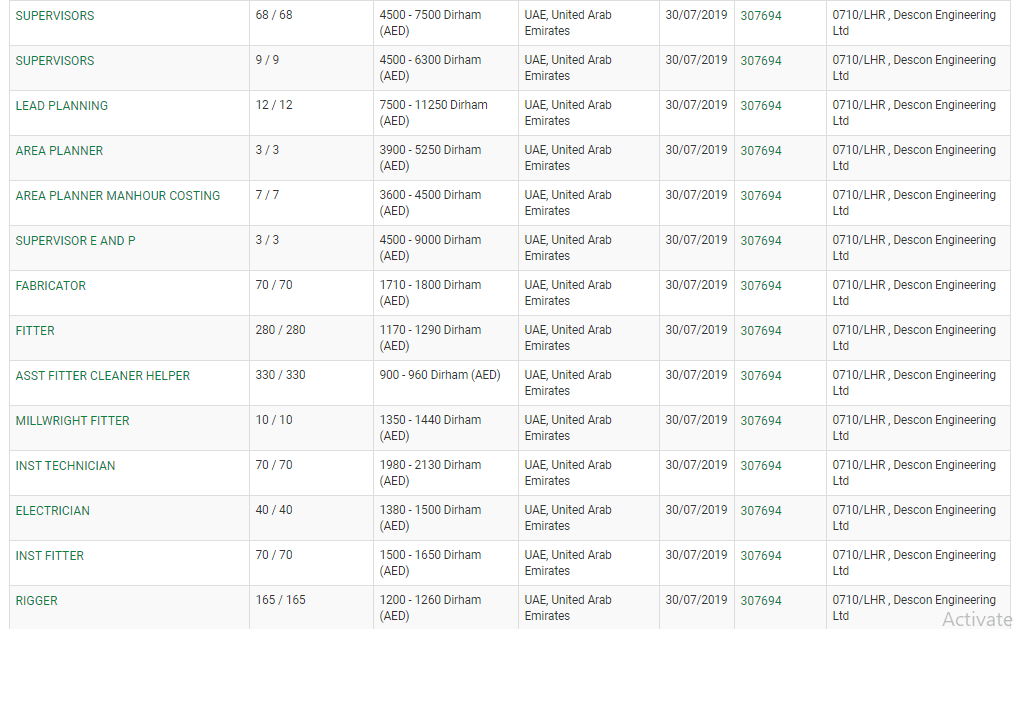The width and height of the screenshot is (1017, 719).
Task: Click permission number 307694 in RIGGER row
Action: (x=761, y=601)
